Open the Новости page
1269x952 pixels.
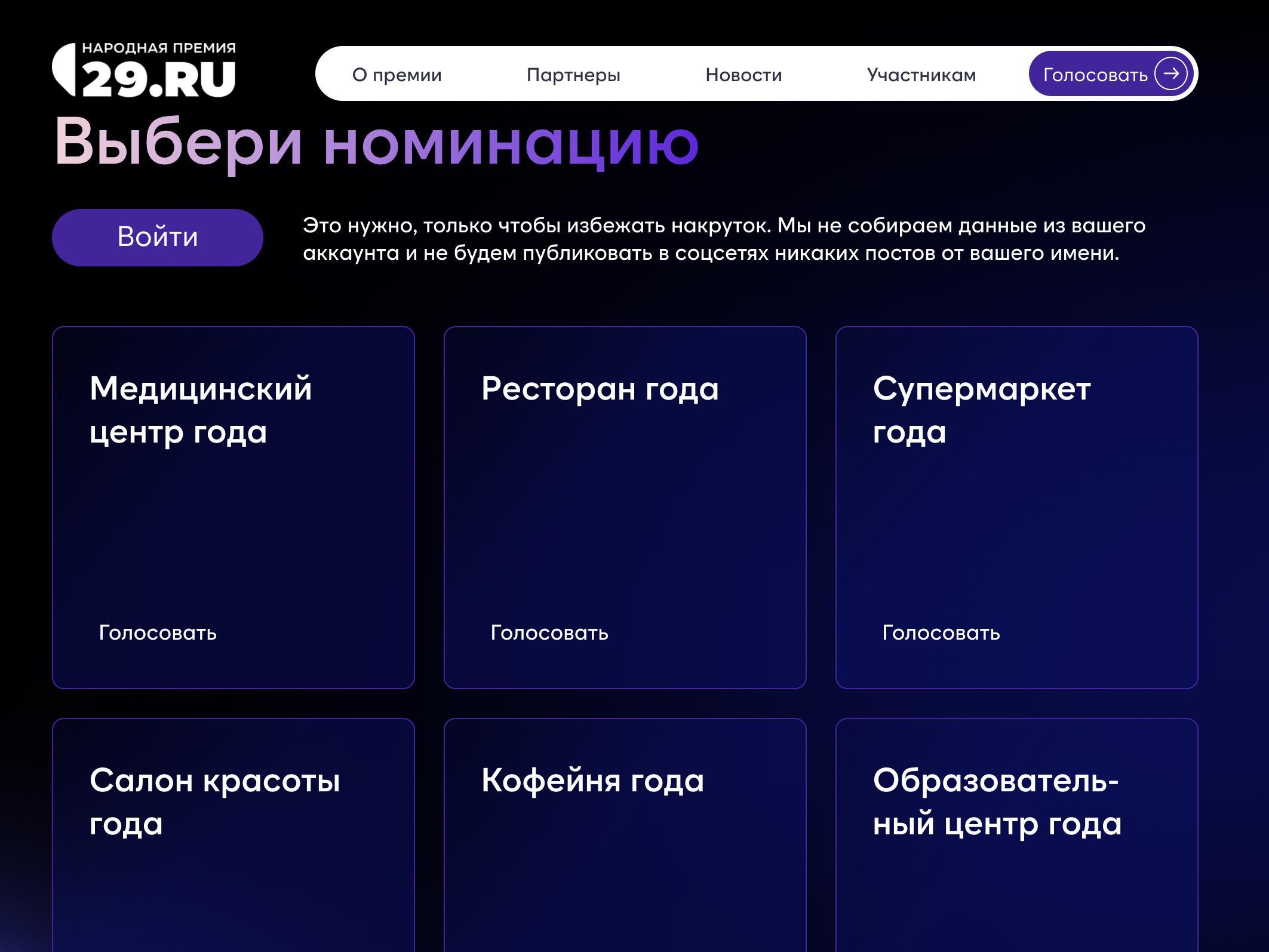[x=743, y=75]
